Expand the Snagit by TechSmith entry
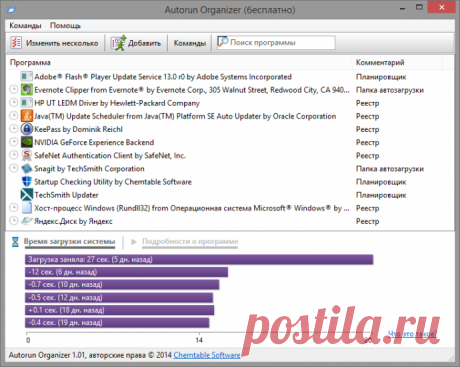The image size is (460, 367). pos(14,168)
